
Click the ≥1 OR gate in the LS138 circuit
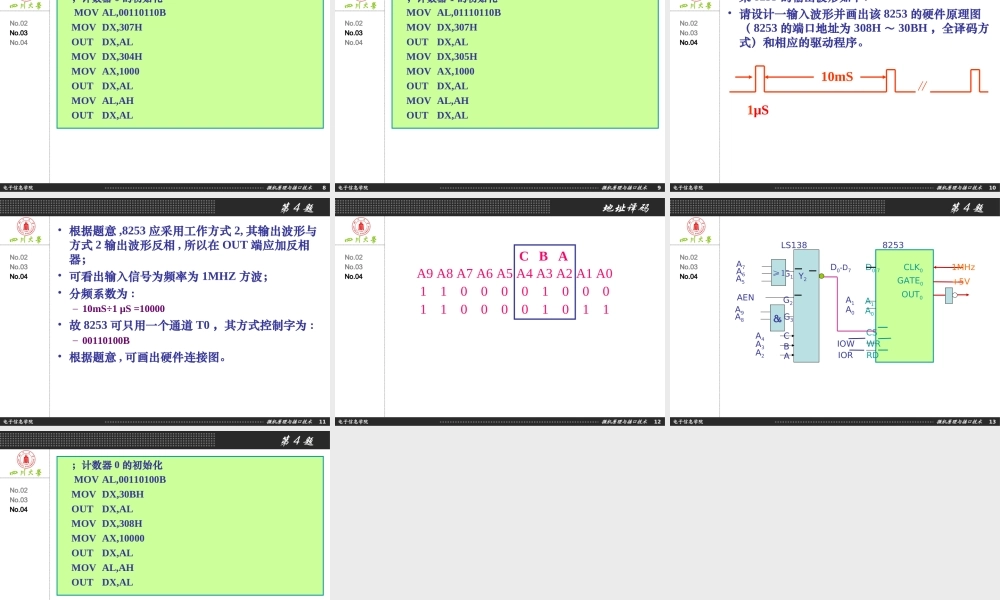pos(779,272)
